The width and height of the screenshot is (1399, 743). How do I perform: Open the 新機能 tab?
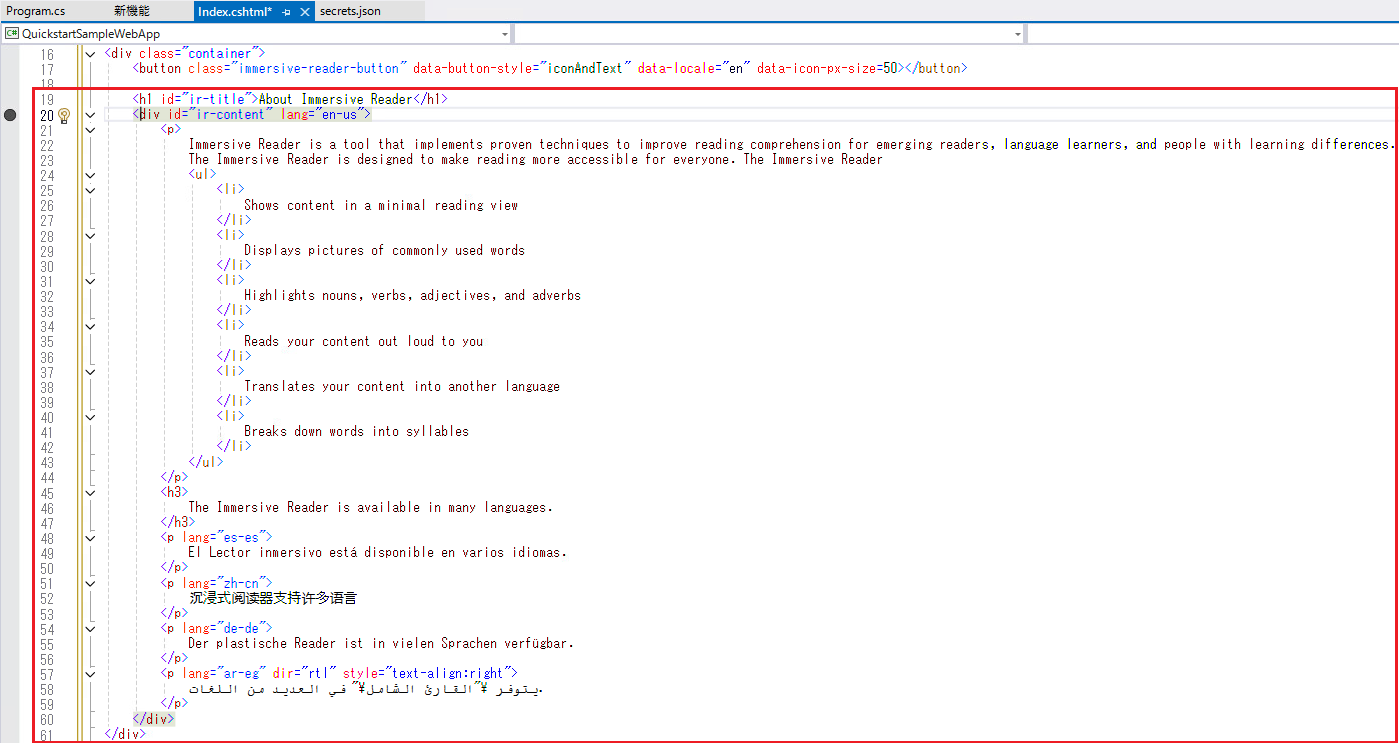[131, 11]
